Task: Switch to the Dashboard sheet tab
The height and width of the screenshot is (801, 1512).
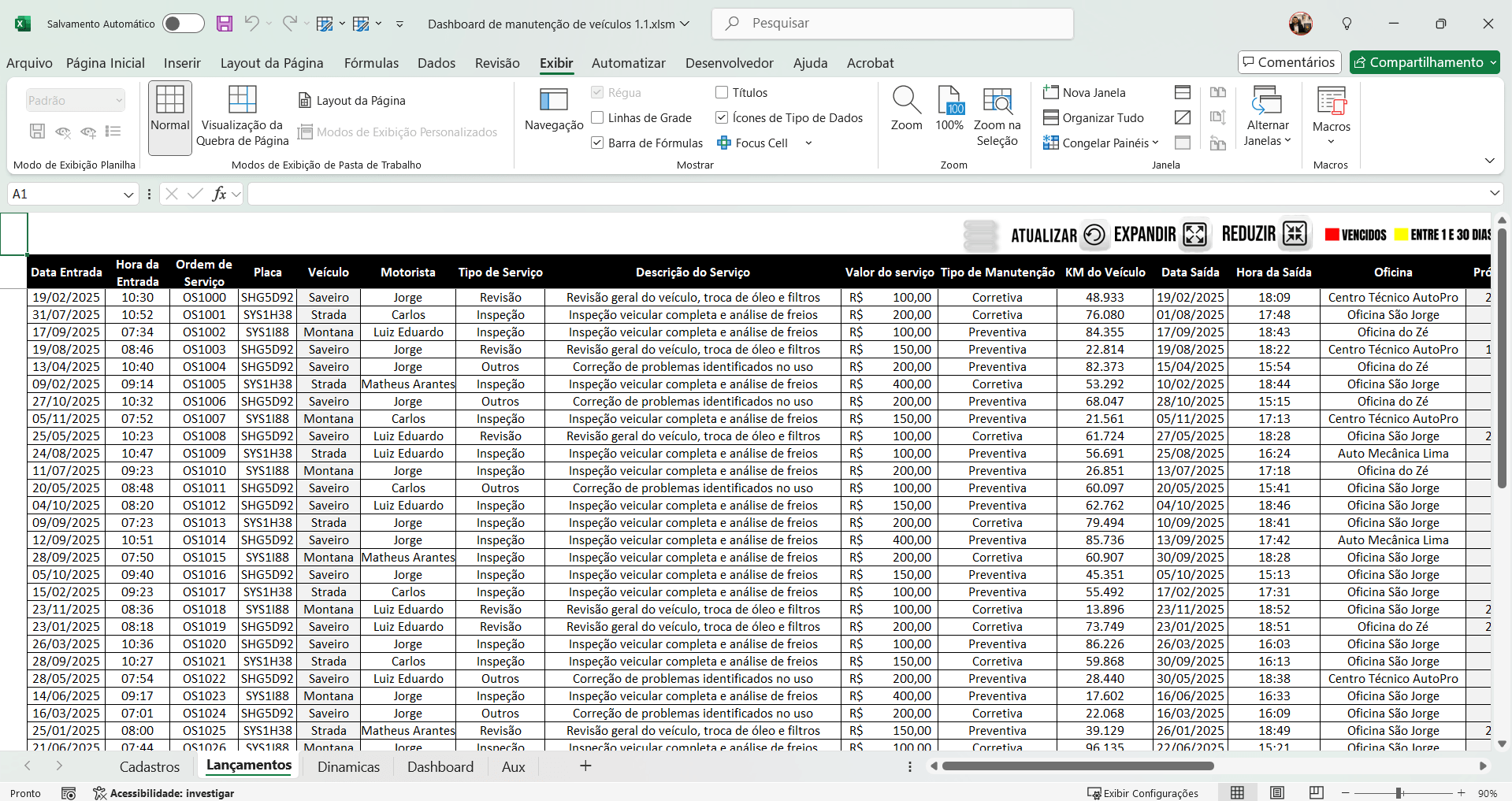Action: (440, 766)
